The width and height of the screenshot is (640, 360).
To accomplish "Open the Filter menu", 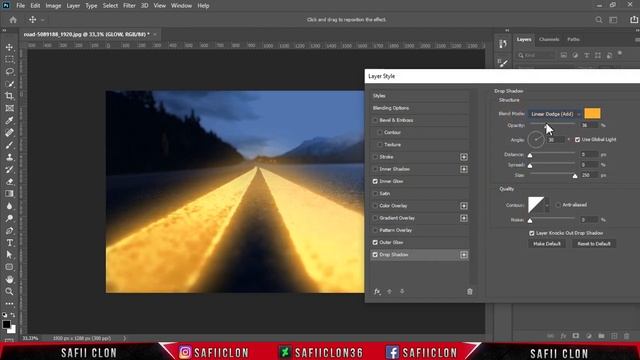I will (129, 6).
